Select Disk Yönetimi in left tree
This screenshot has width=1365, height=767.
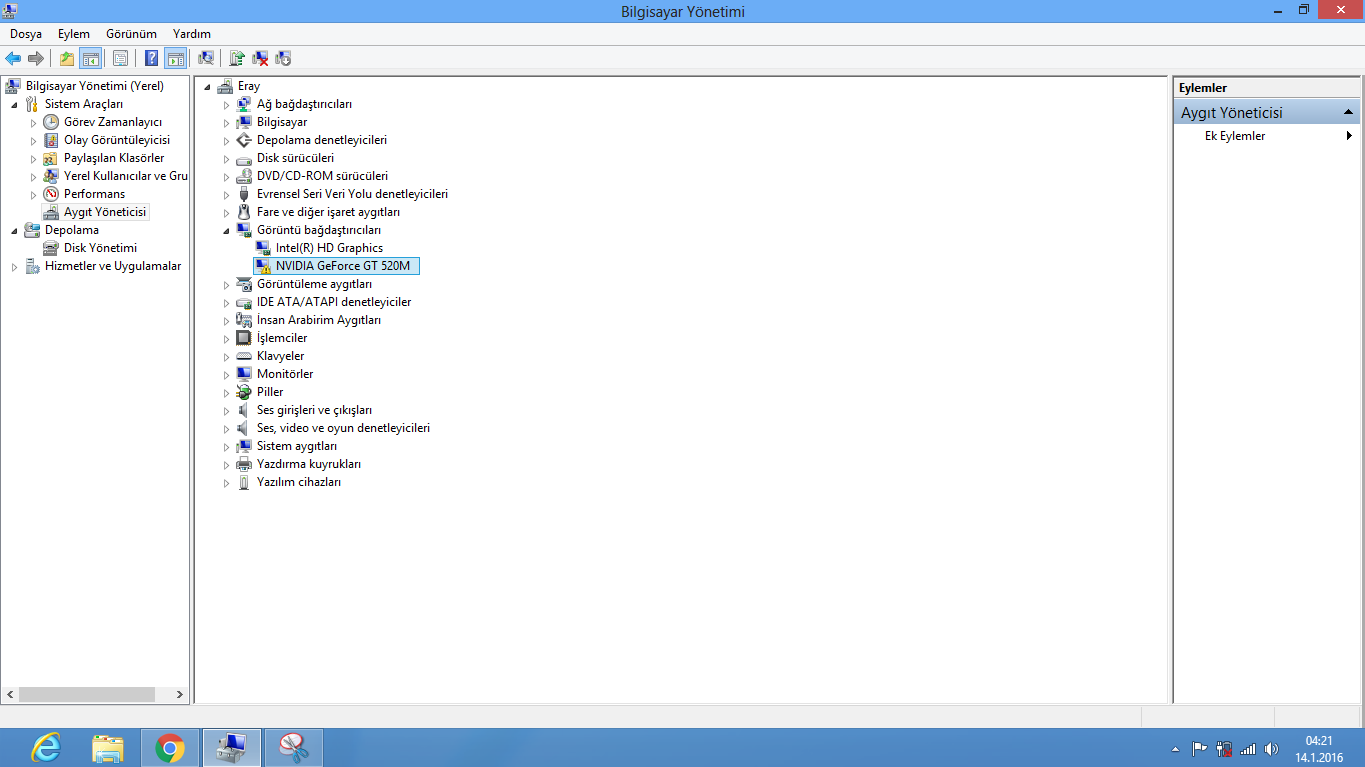pos(100,248)
